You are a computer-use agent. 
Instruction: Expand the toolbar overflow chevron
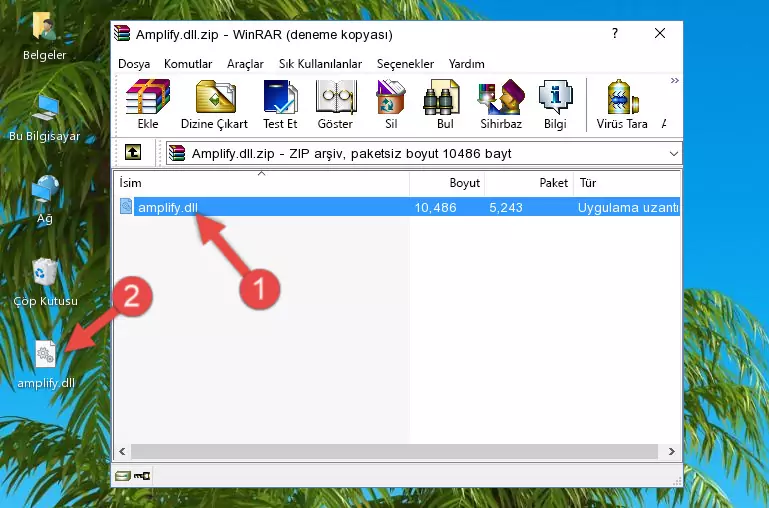[675, 80]
